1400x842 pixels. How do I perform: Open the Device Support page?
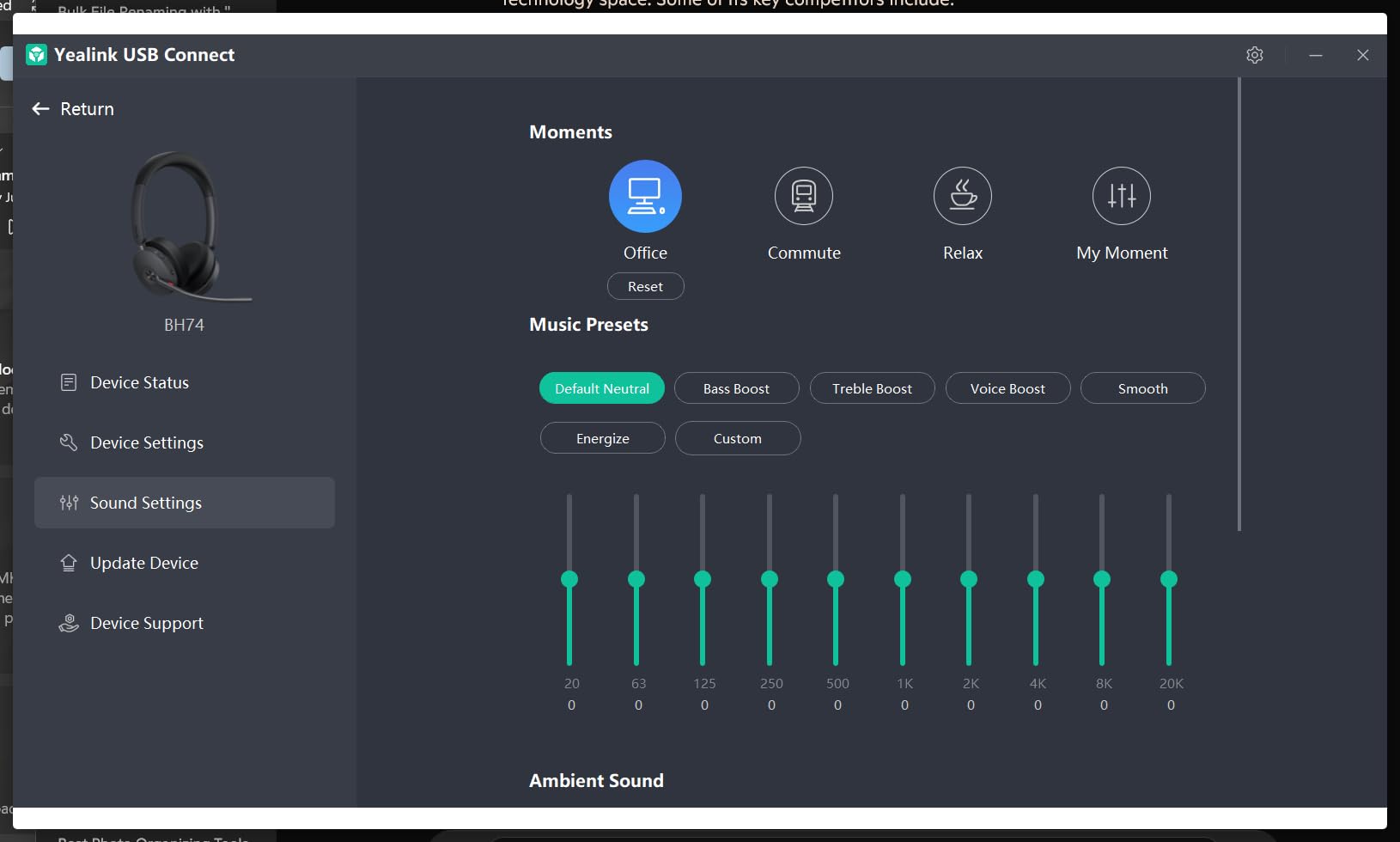(185, 623)
